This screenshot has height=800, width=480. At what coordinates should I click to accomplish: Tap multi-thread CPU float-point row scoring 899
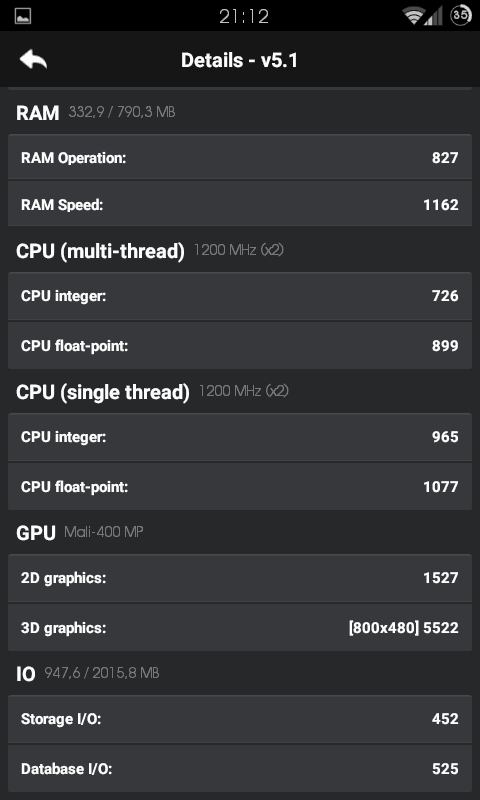click(240, 345)
